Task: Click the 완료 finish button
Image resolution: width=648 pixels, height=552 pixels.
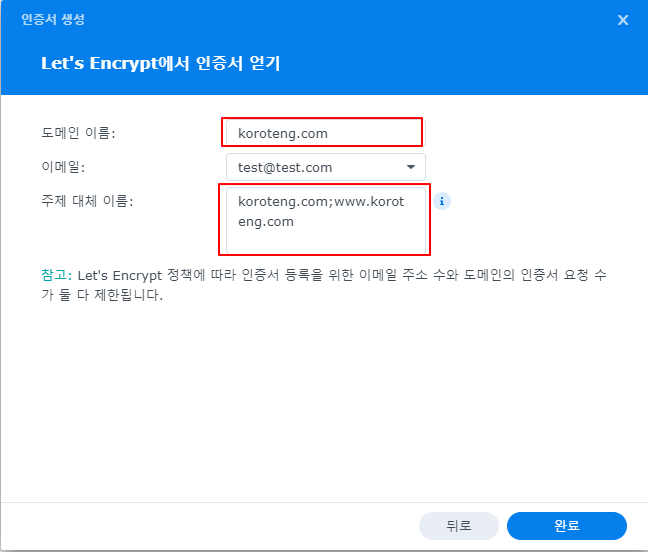Action: (x=567, y=526)
